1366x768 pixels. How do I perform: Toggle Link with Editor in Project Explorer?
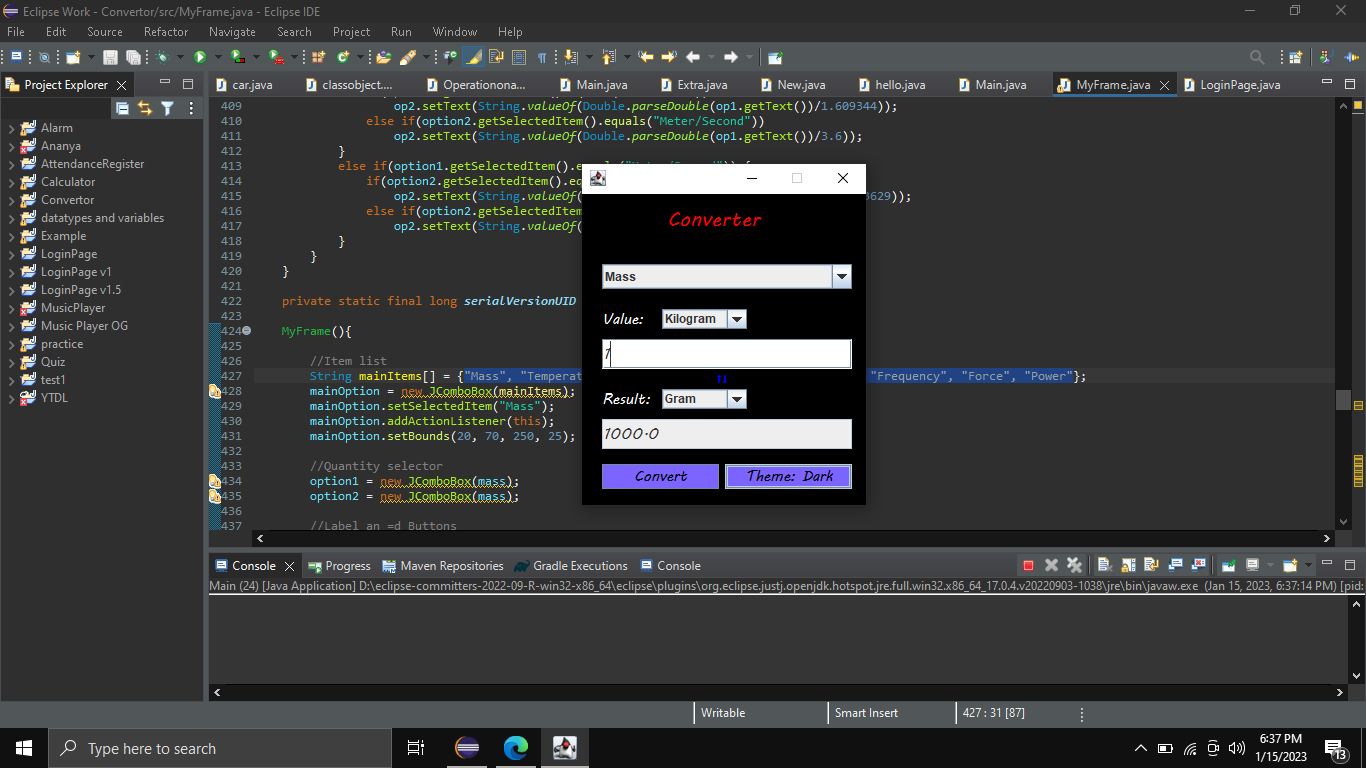point(145,108)
